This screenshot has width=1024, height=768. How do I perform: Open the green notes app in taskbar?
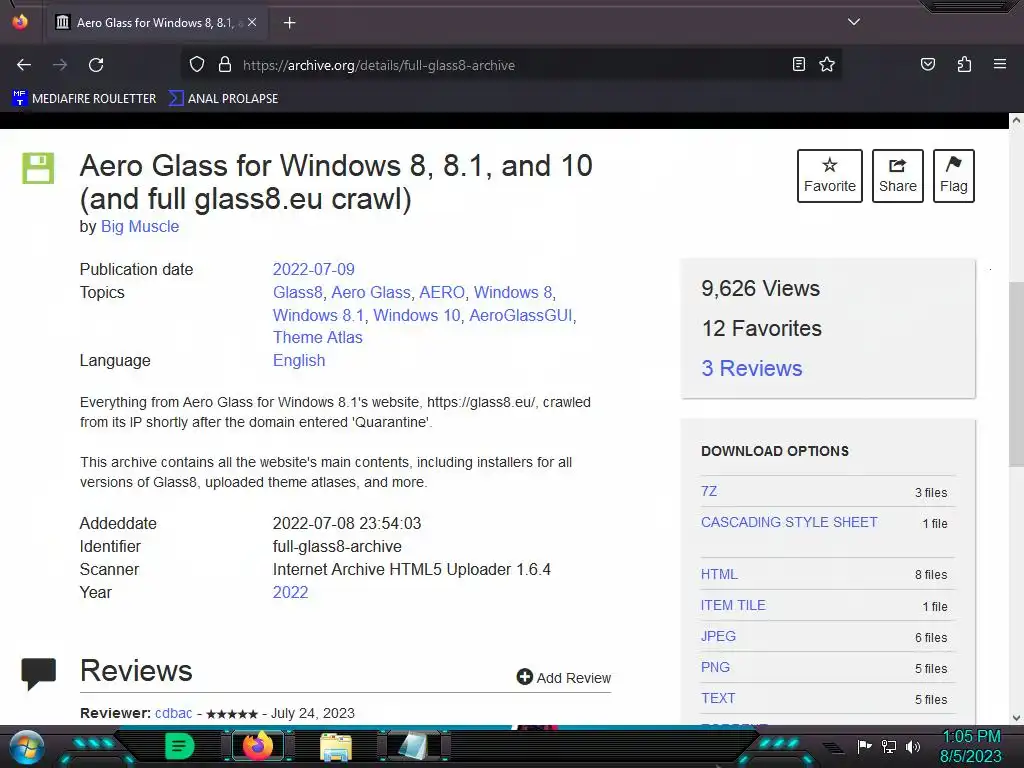click(x=179, y=746)
